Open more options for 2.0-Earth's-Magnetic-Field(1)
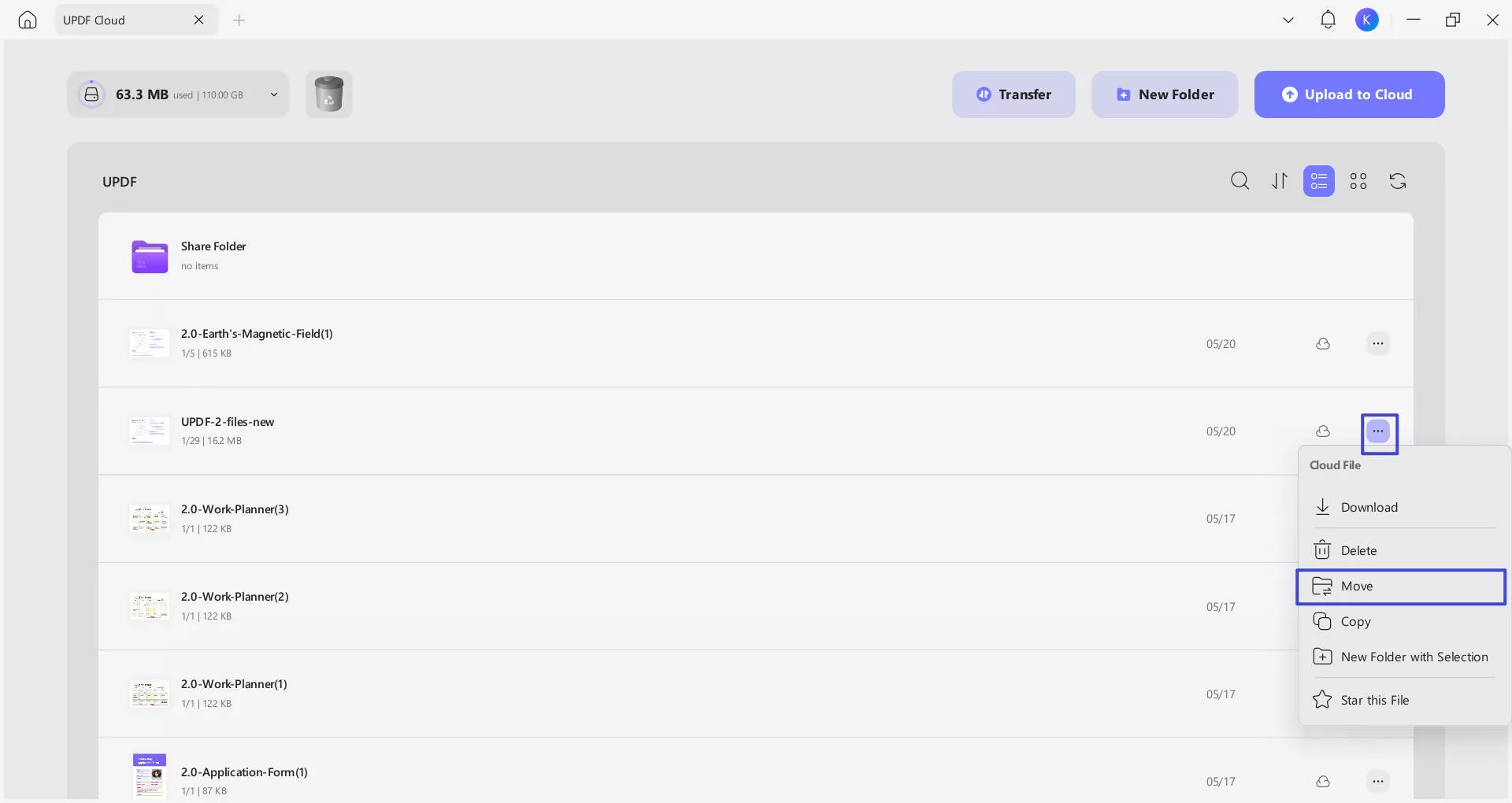 1377,344
